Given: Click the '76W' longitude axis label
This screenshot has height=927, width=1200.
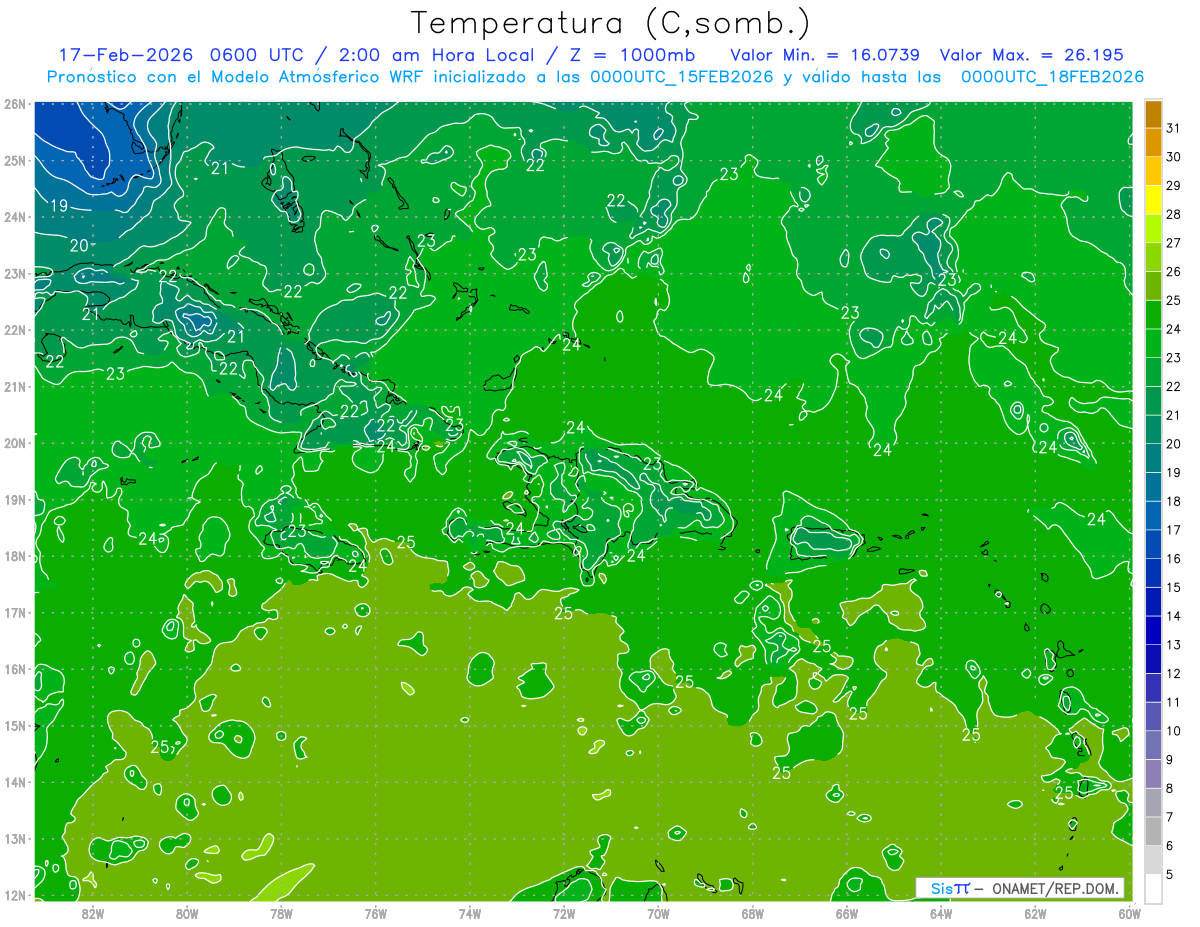Looking at the screenshot, I should pos(375,913).
